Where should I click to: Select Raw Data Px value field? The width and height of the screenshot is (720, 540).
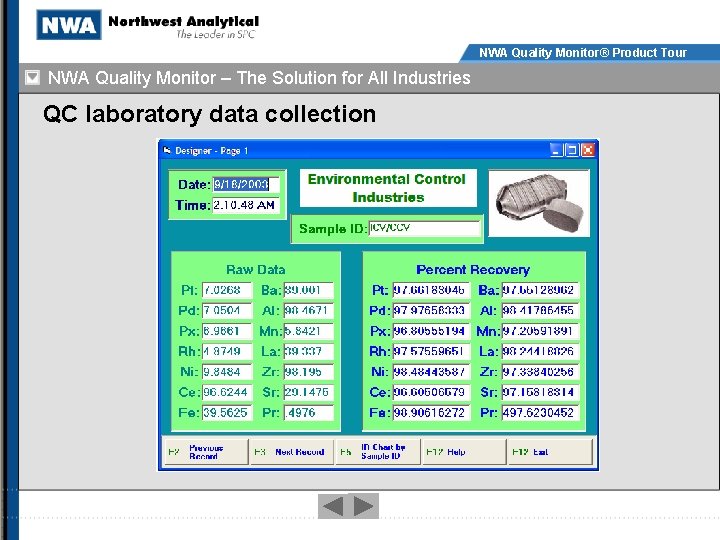pyautogui.click(x=227, y=331)
